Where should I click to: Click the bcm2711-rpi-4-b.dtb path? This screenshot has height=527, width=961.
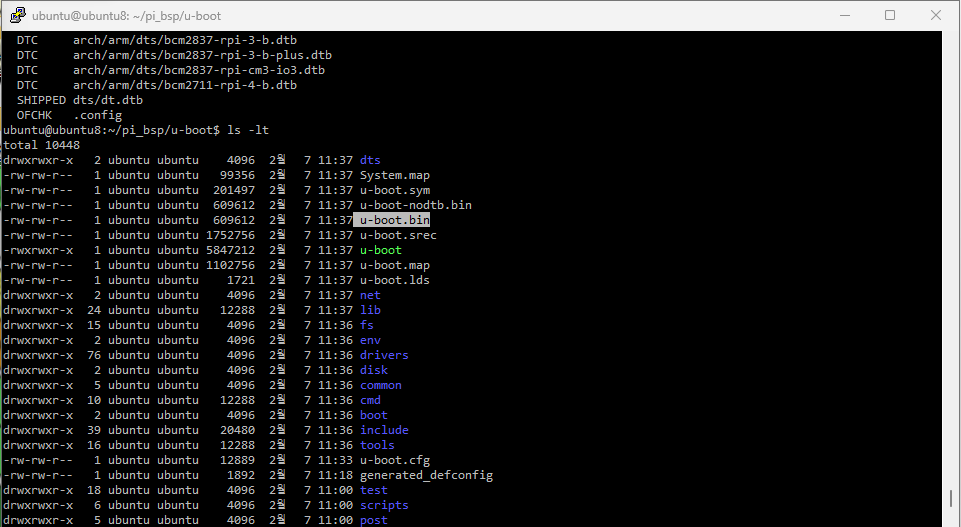point(185,85)
